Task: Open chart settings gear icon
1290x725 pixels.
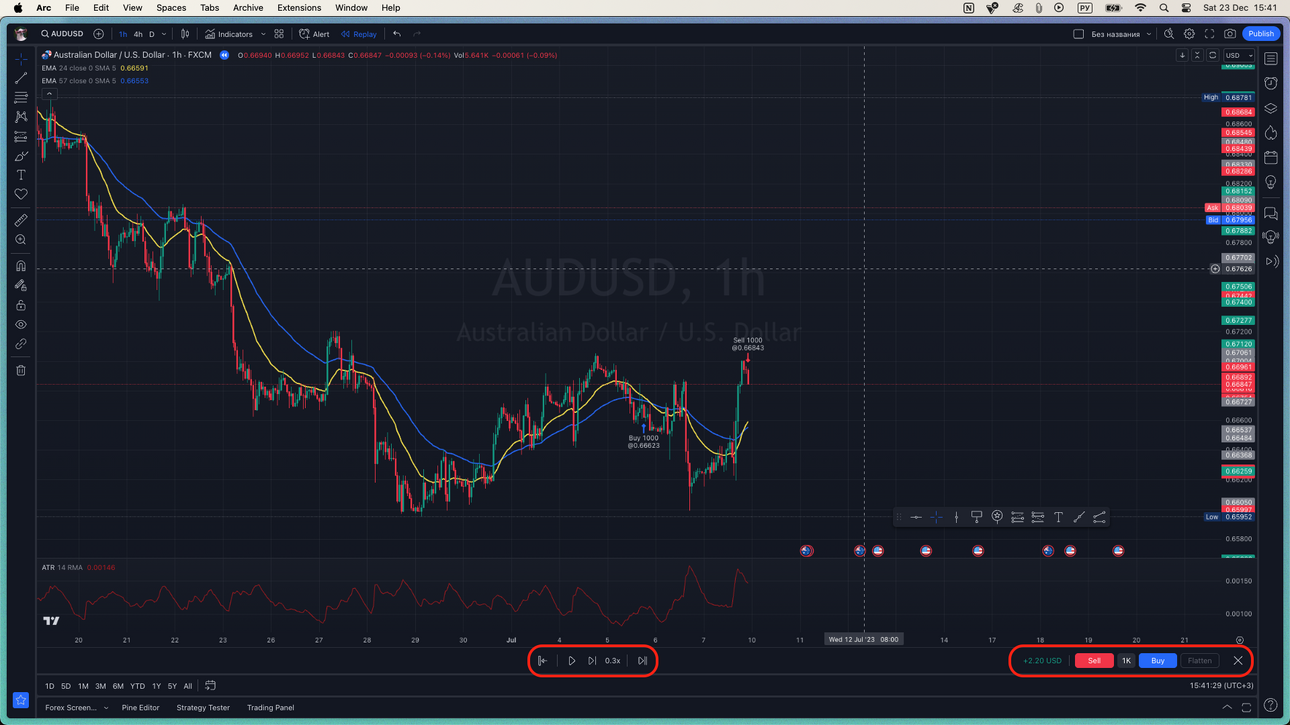Action: pos(1189,34)
